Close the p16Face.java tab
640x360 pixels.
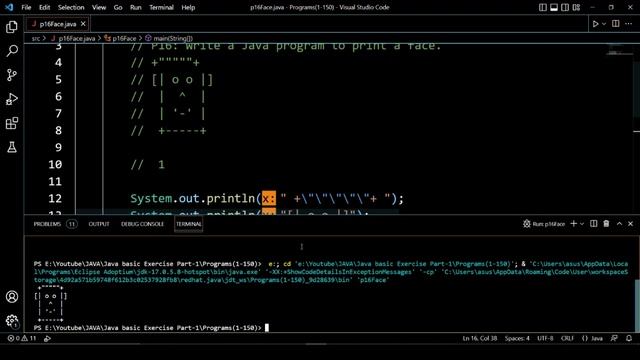click(83, 24)
